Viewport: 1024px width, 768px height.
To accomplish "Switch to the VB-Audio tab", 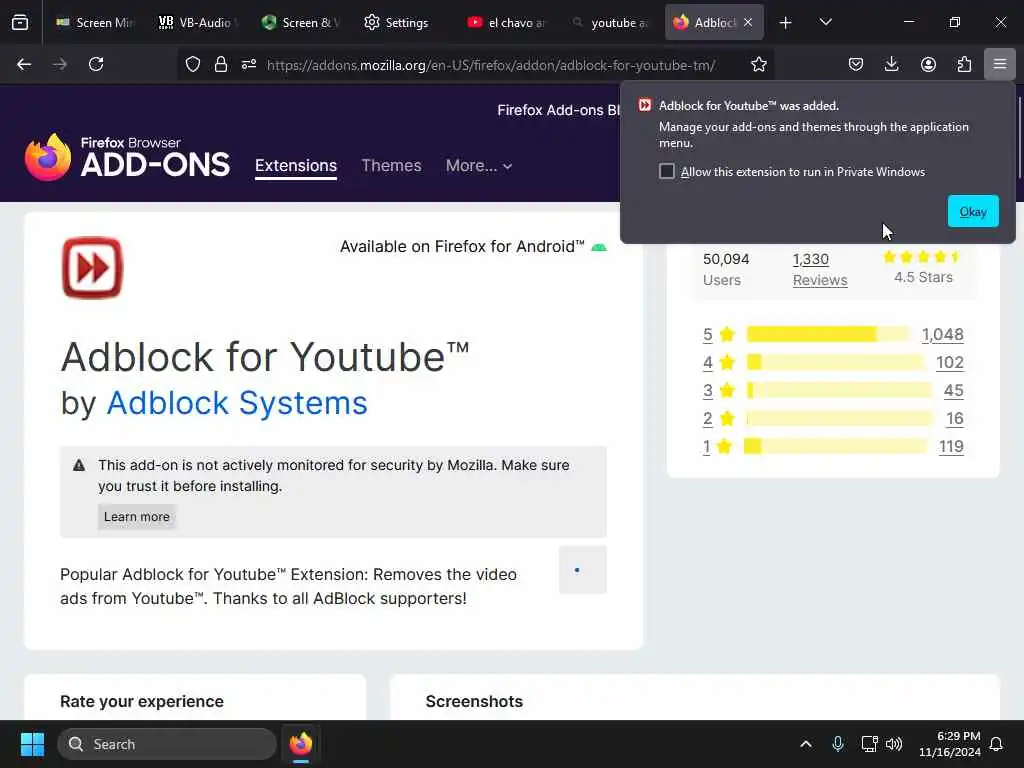I will pos(199,22).
